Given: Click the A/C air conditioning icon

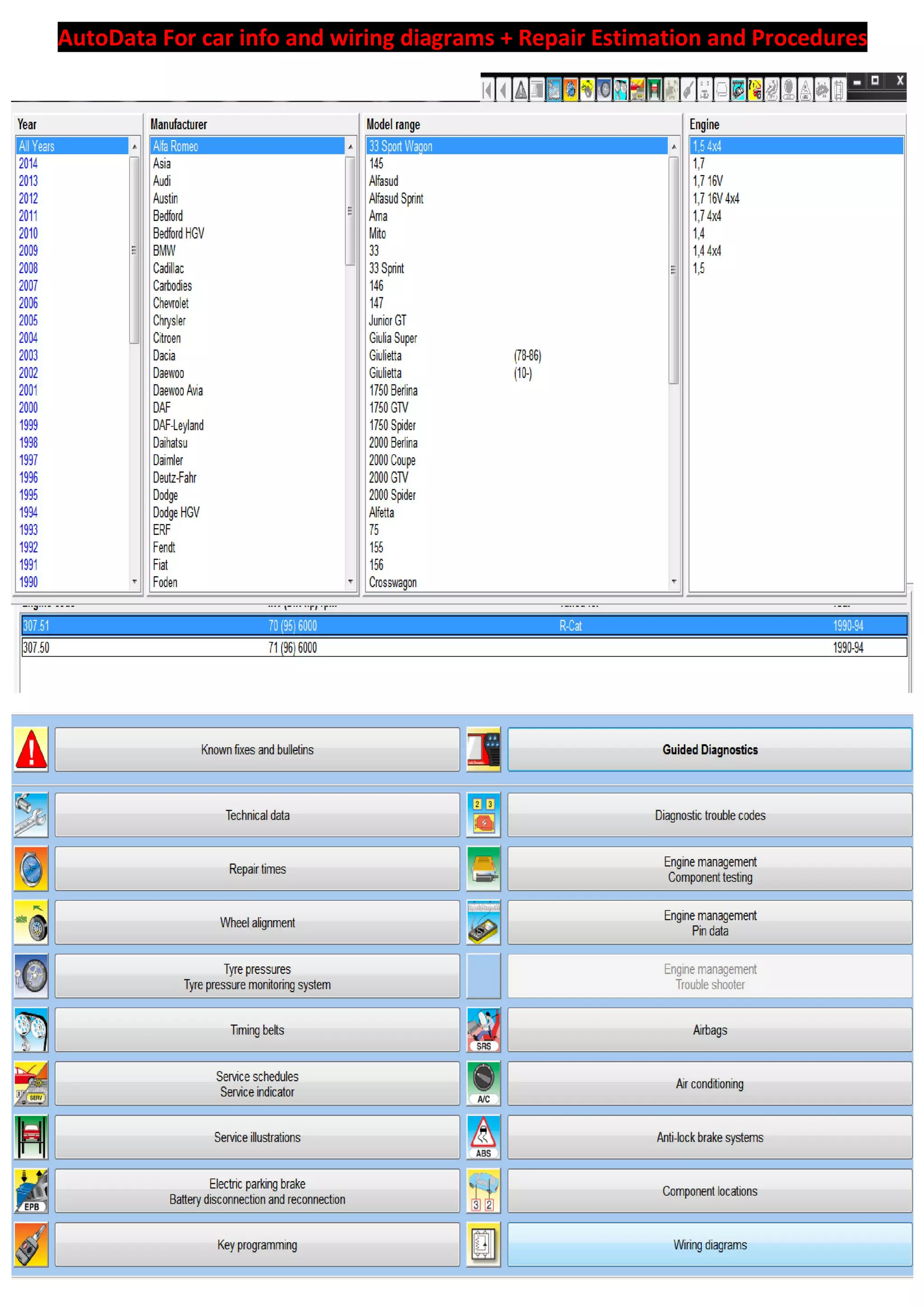Looking at the screenshot, I should (x=483, y=1083).
